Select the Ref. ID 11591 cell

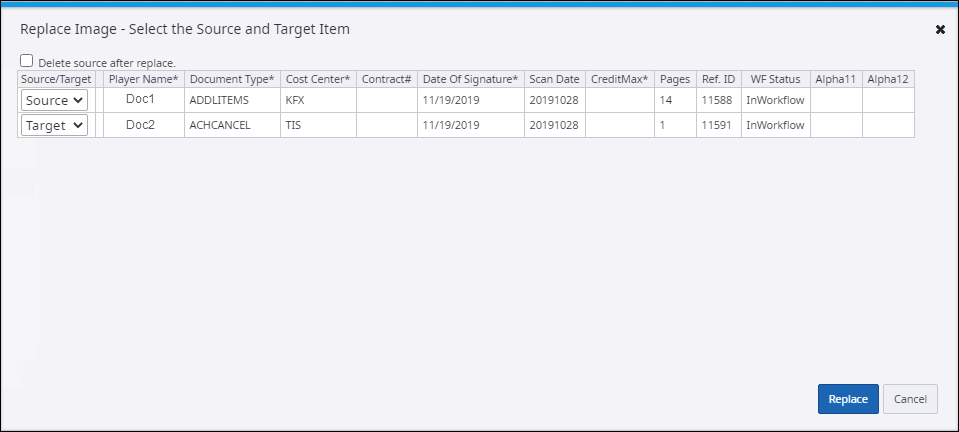[717, 125]
